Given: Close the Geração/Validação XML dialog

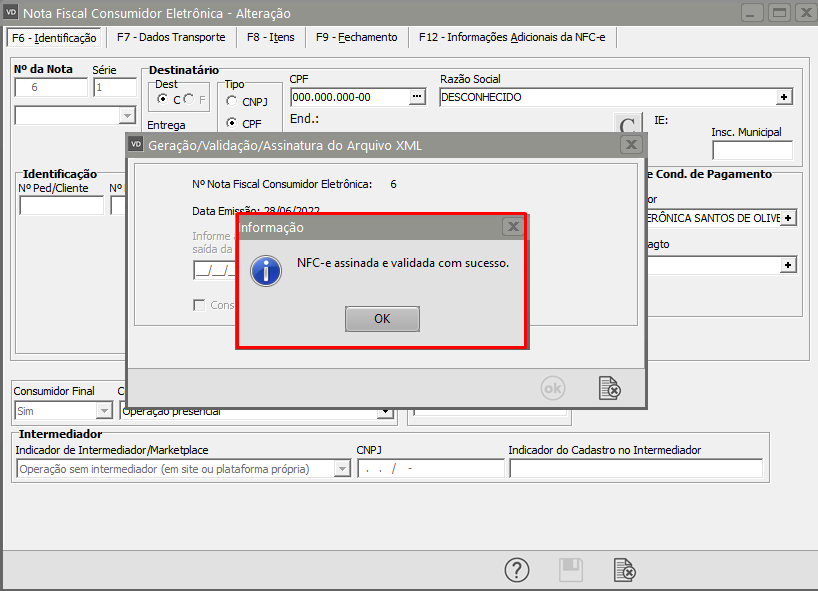Looking at the screenshot, I should (x=630, y=145).
